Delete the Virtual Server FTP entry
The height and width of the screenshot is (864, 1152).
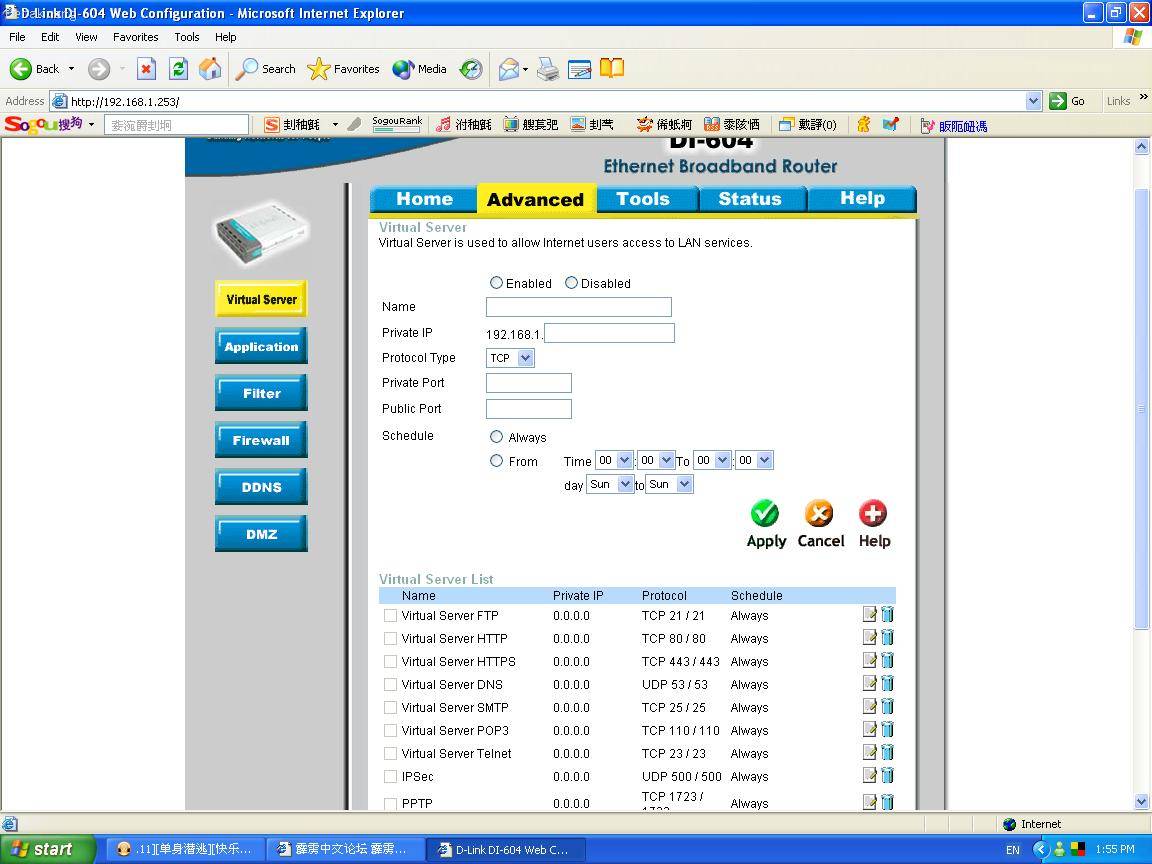coord(888,615)
